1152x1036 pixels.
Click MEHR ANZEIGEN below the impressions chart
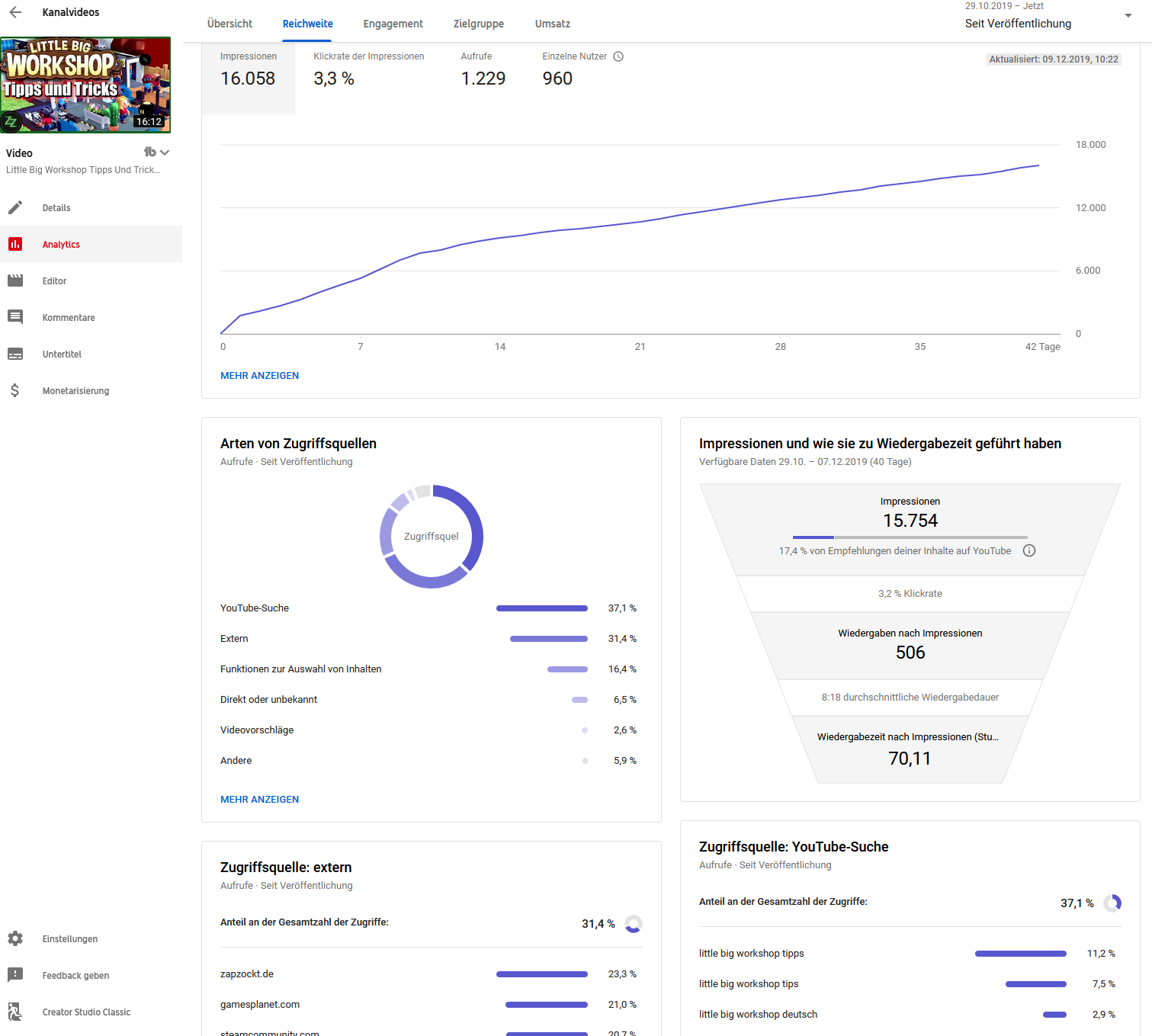click(x=259, y=375)
